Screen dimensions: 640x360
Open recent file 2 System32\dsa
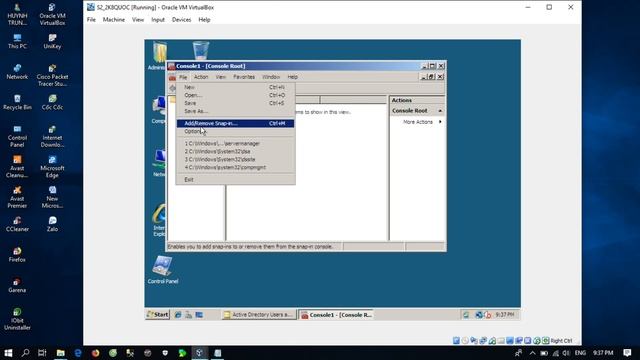coord(235,151)
